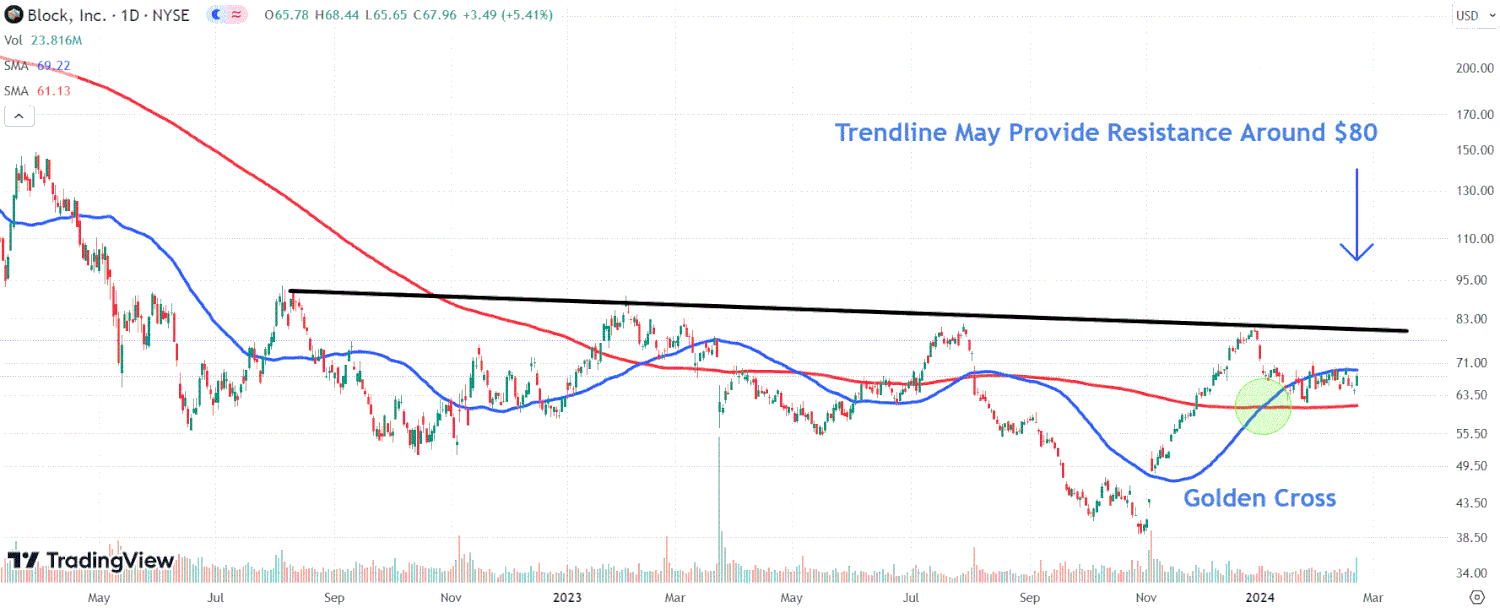Image resolution: width=1500 pixels, height=608 pixels.
Task: Click the 'Trendline May Provide Resistance' text annotation
Action: (x=1106, y=133)
